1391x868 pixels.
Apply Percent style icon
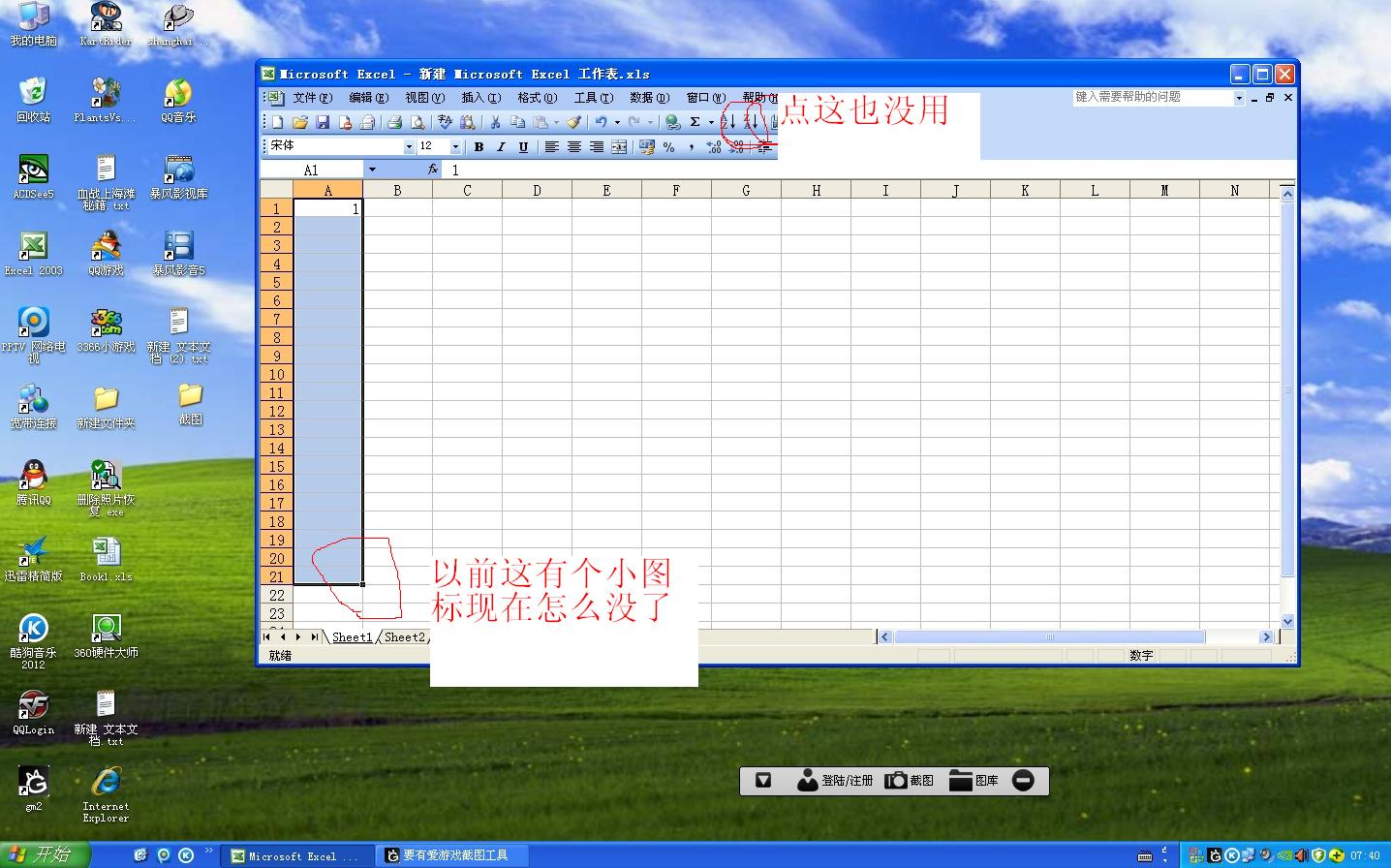click(x=668, y=146)
